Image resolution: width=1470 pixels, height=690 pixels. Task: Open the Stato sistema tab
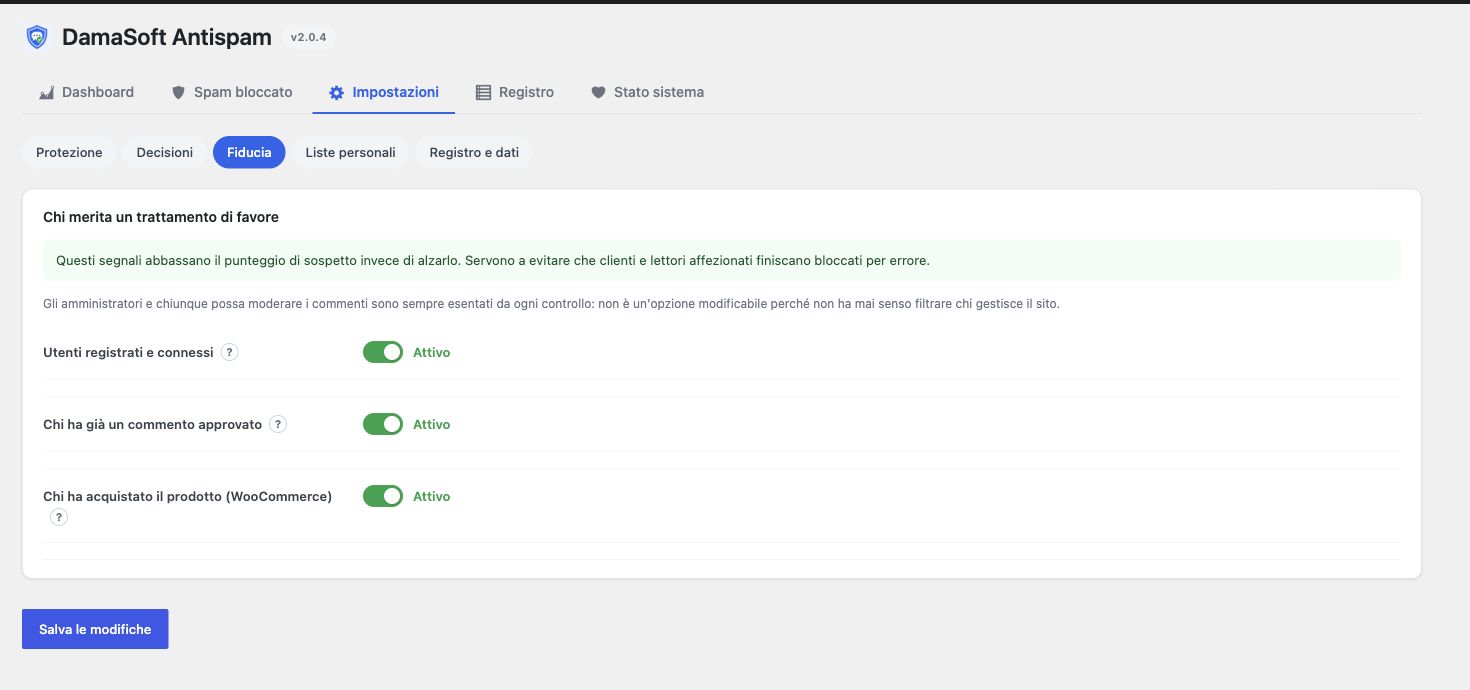pos(647,92)
